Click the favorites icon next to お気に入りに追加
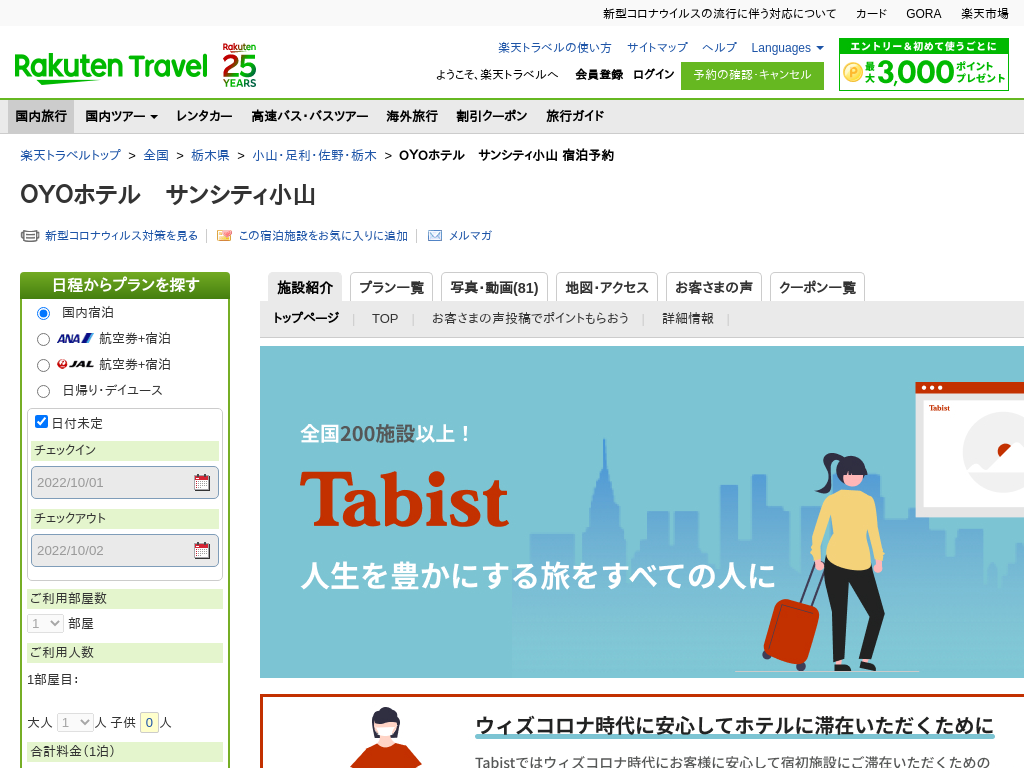The height and width of the screenshot is (768, 1024). (x=224, y=236)
